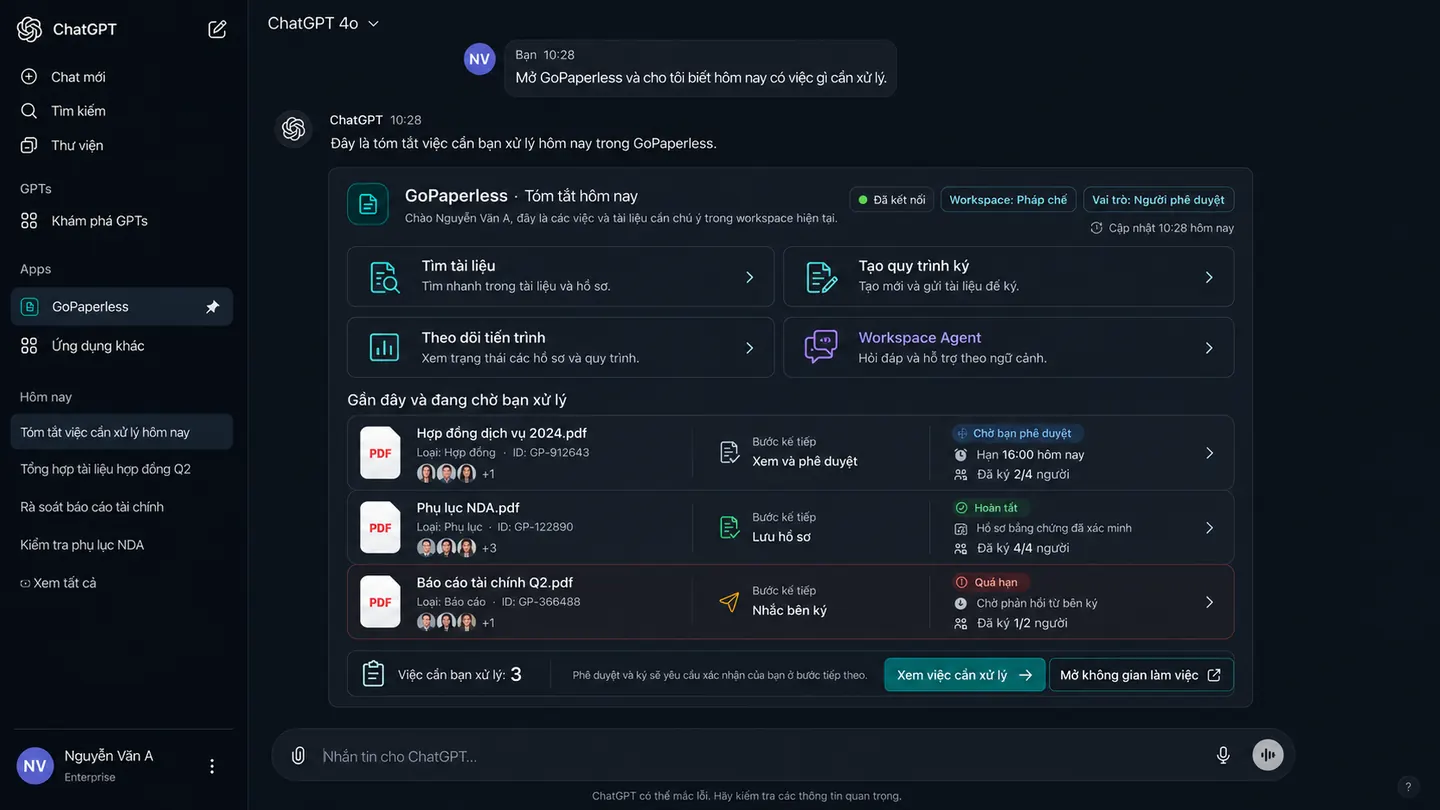Image resolution: width=1440 pixels, height=810 pixels.
Task: Open the three-dot menu beside Nguyễn Văn A
Action: (x=212, y=766)
